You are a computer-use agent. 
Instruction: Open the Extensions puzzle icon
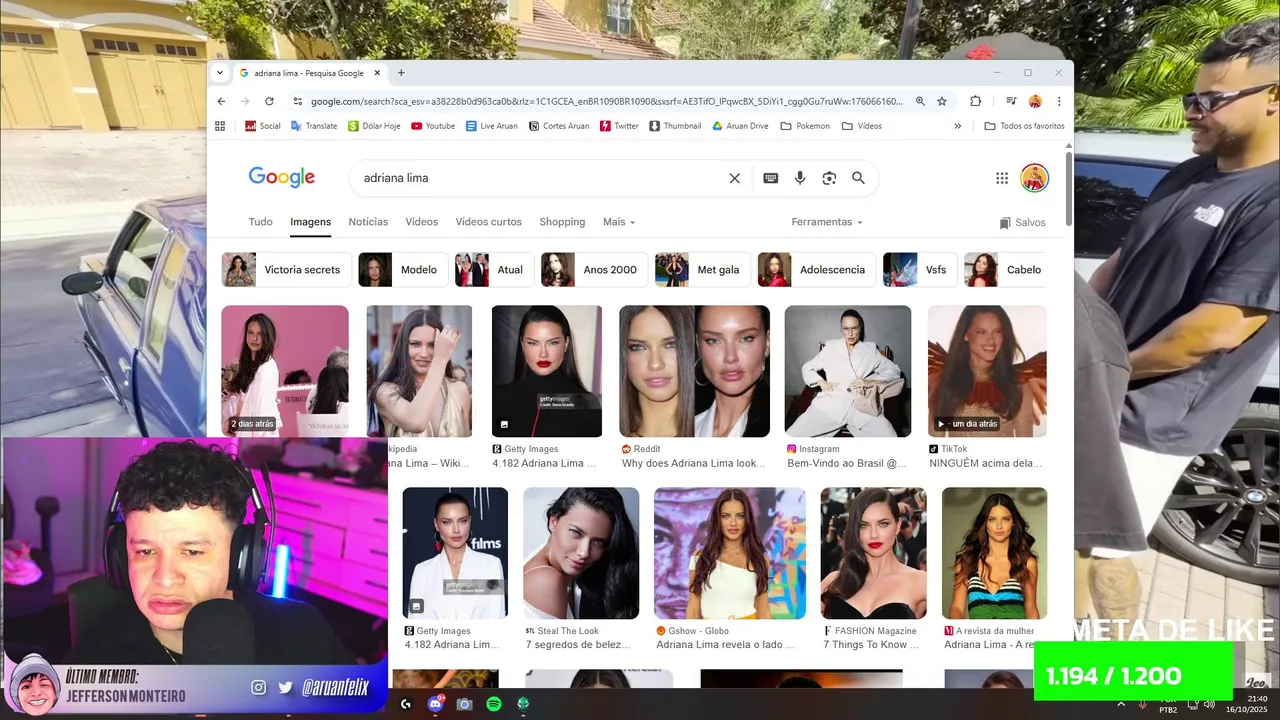pos(976,101)
